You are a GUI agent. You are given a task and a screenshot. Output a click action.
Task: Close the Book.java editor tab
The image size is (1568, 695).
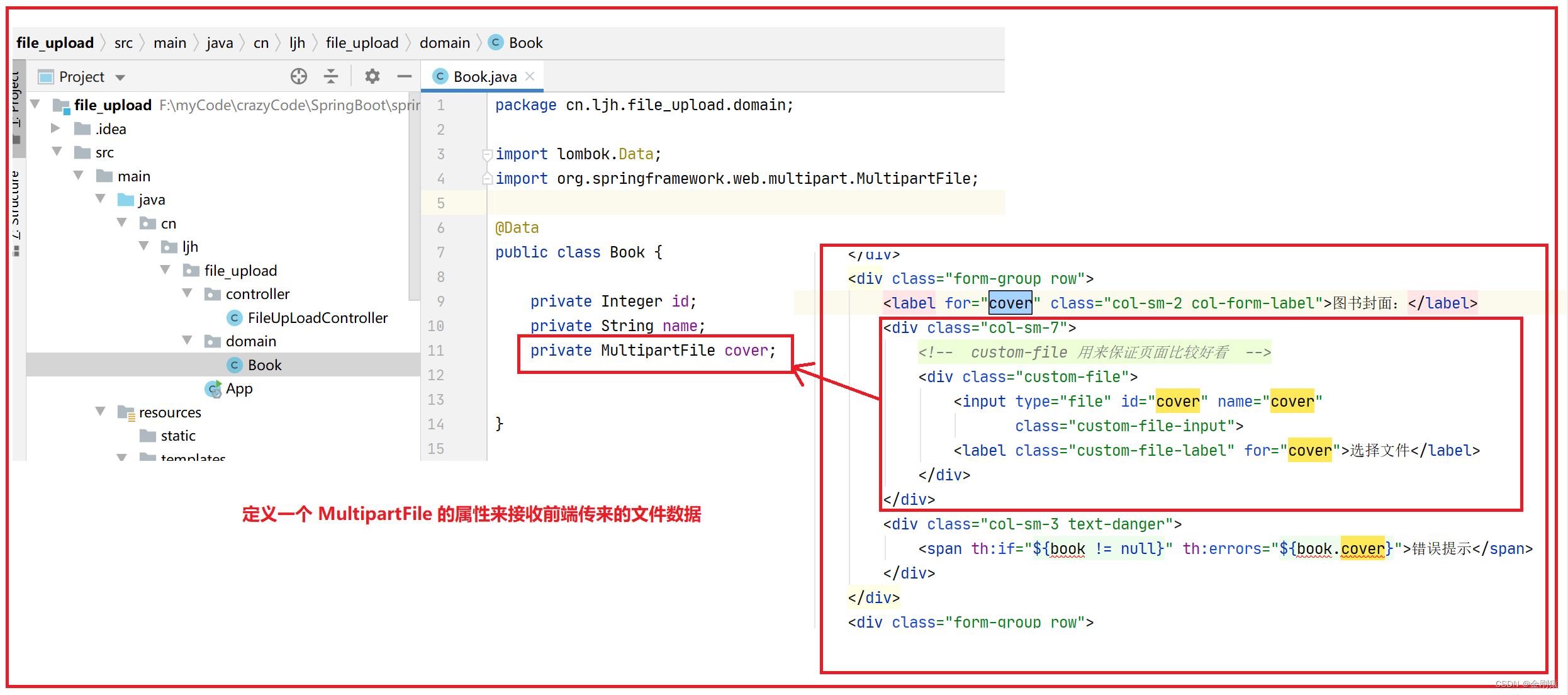[x=530, y=76]
